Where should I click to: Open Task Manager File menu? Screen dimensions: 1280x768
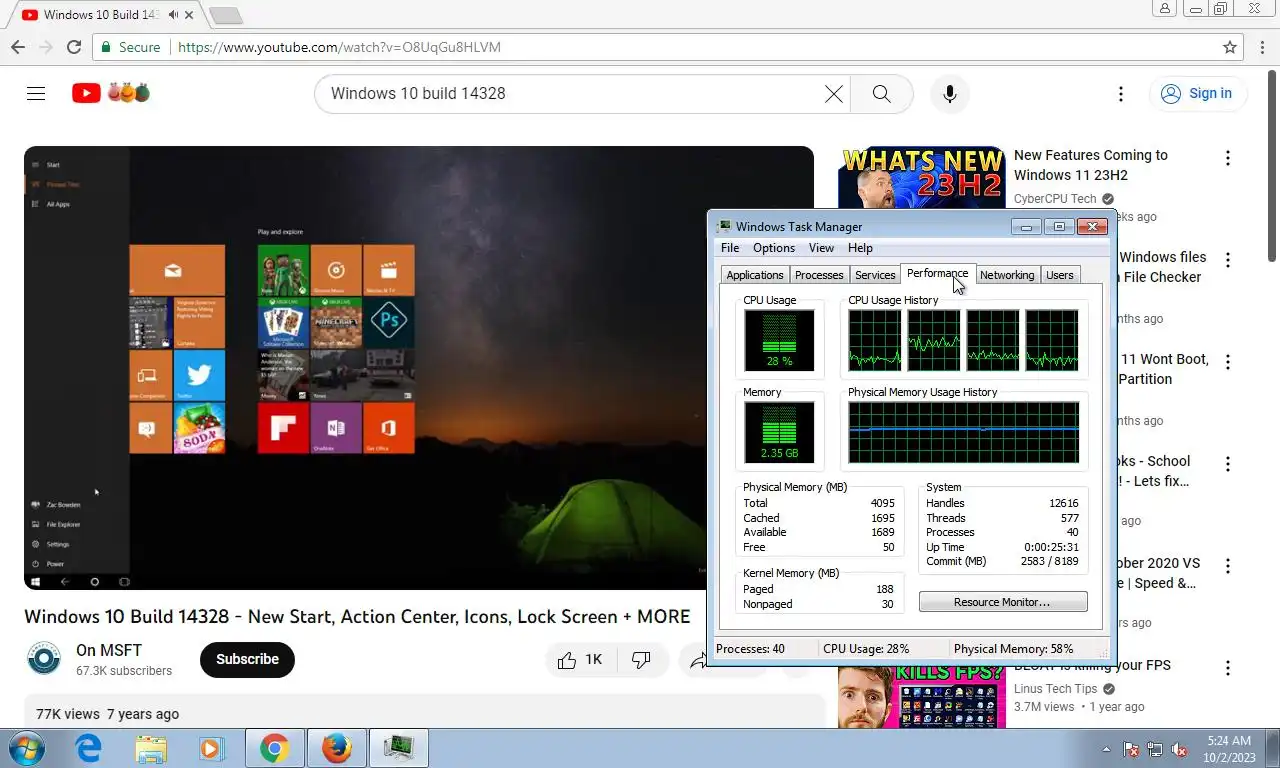730,248
